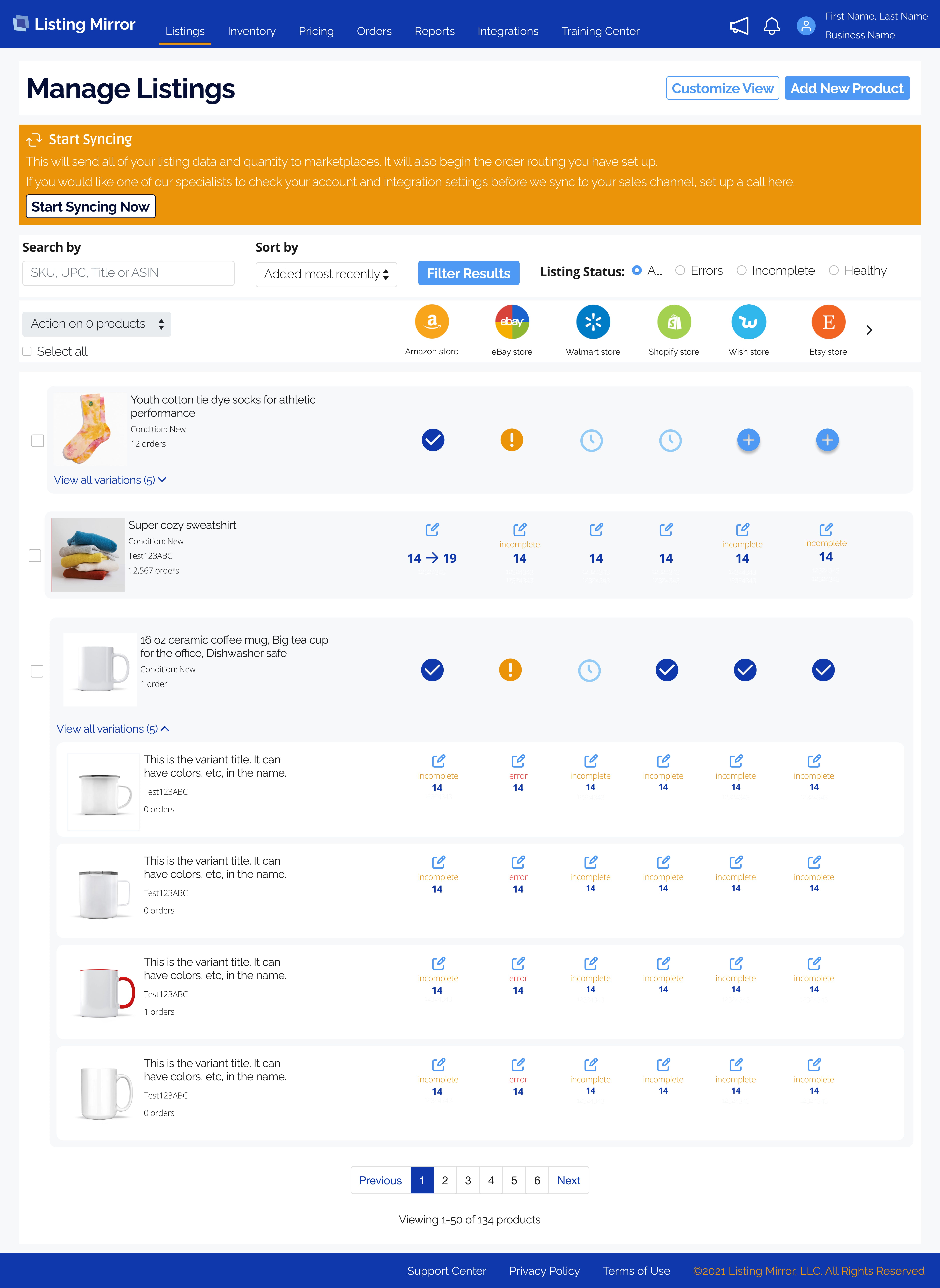Click the Etsy store icon
The width and height of the screenshot is (940, 1288).
pos(828,322)
